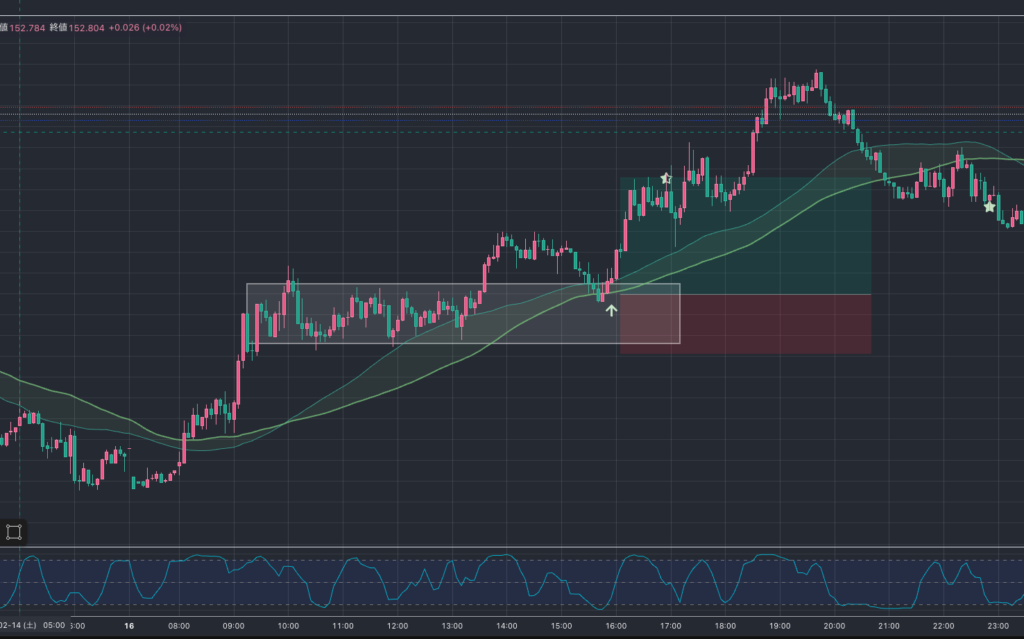Click the white up-arrow entry marker
Screen dimensions: 1024x639
coord(611,310)
